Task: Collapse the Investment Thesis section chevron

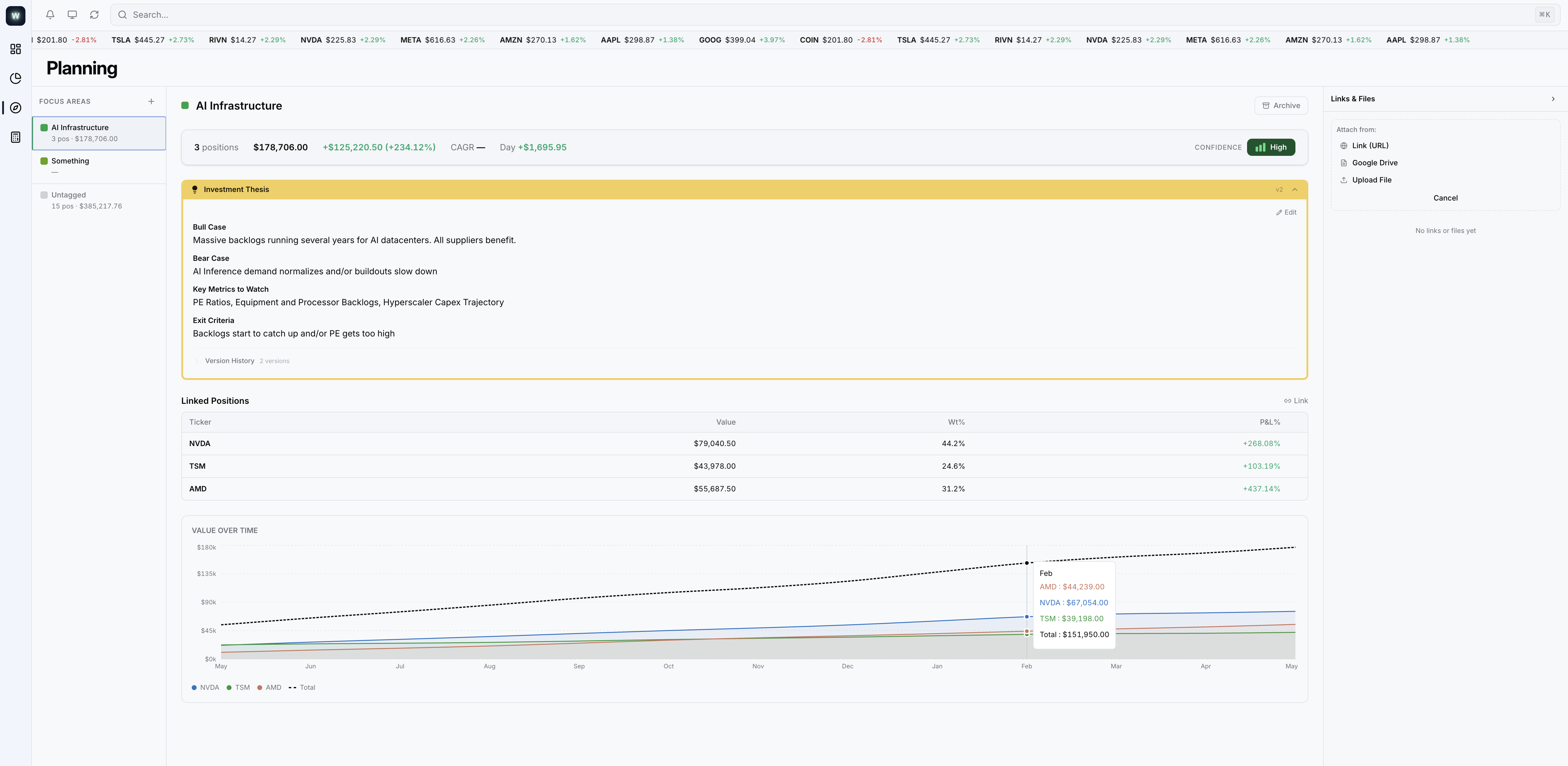Action: click(1295, 189)
